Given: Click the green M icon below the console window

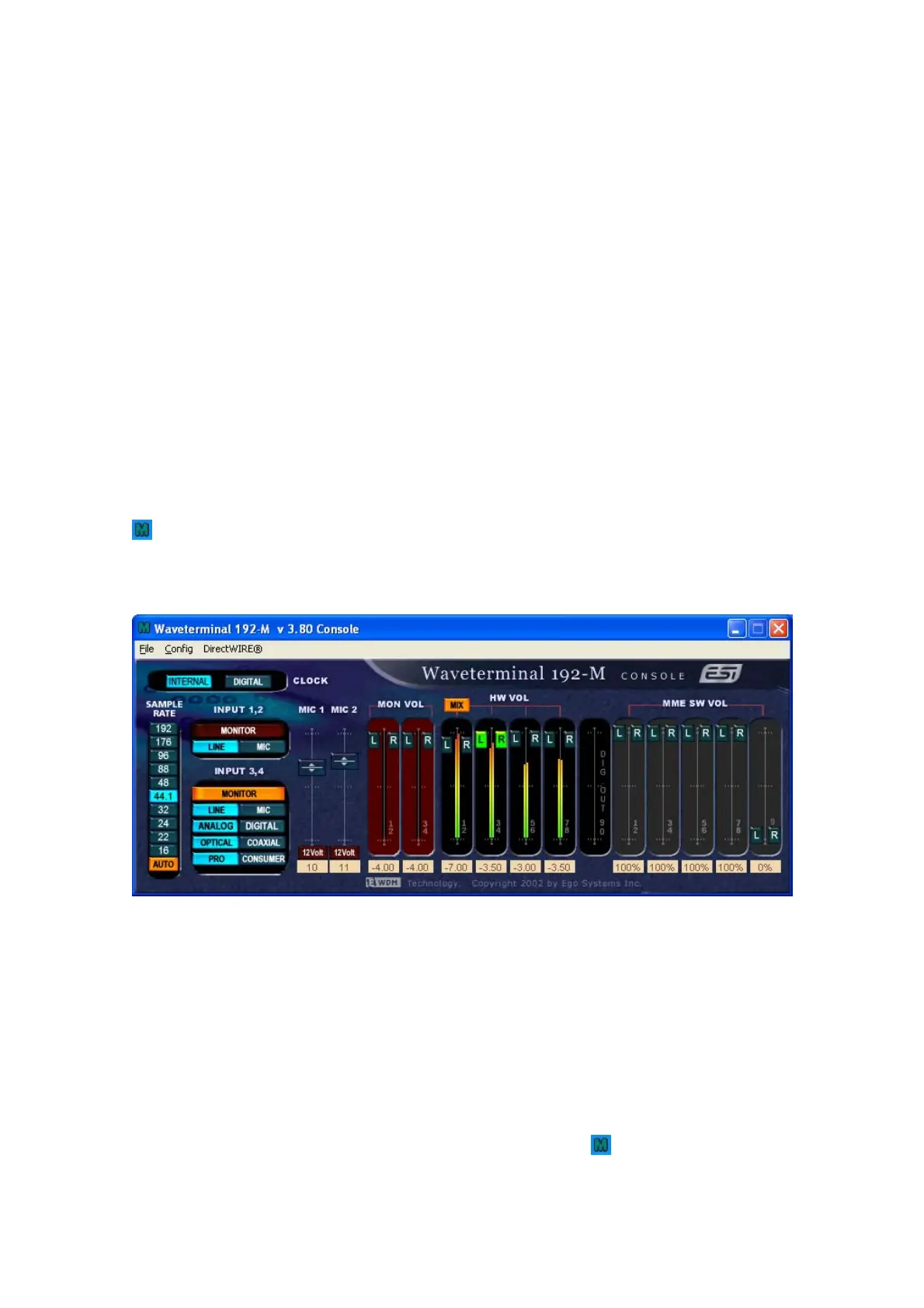Looking at the screenshot, I should coord(600,1145).
